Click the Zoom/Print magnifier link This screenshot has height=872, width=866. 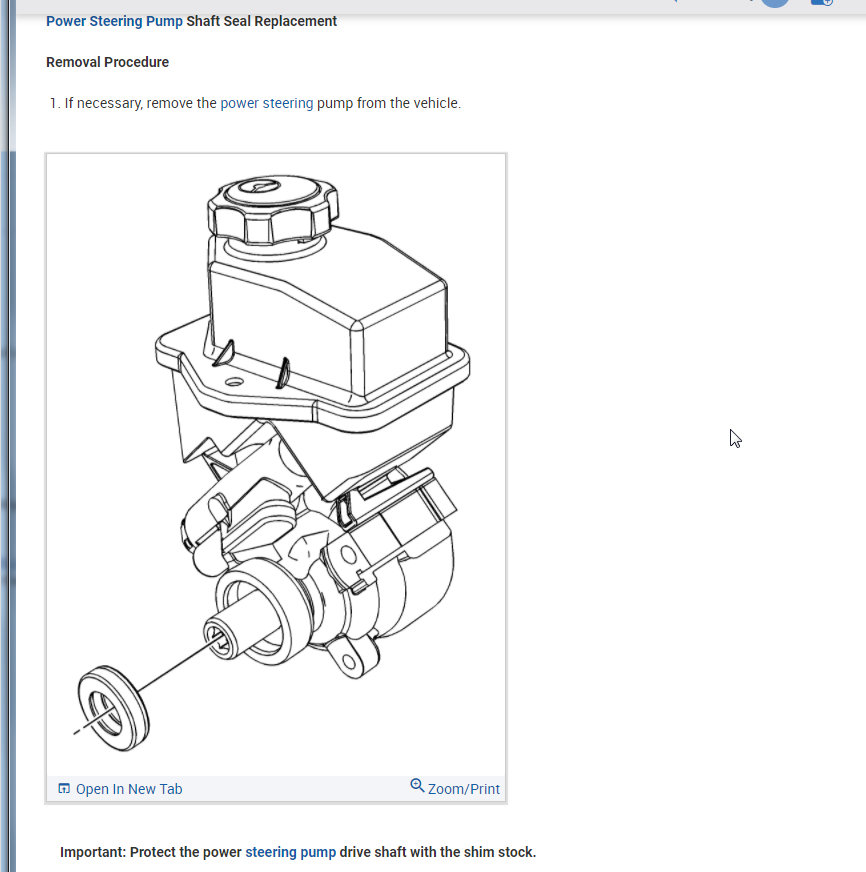click(455, 787)
